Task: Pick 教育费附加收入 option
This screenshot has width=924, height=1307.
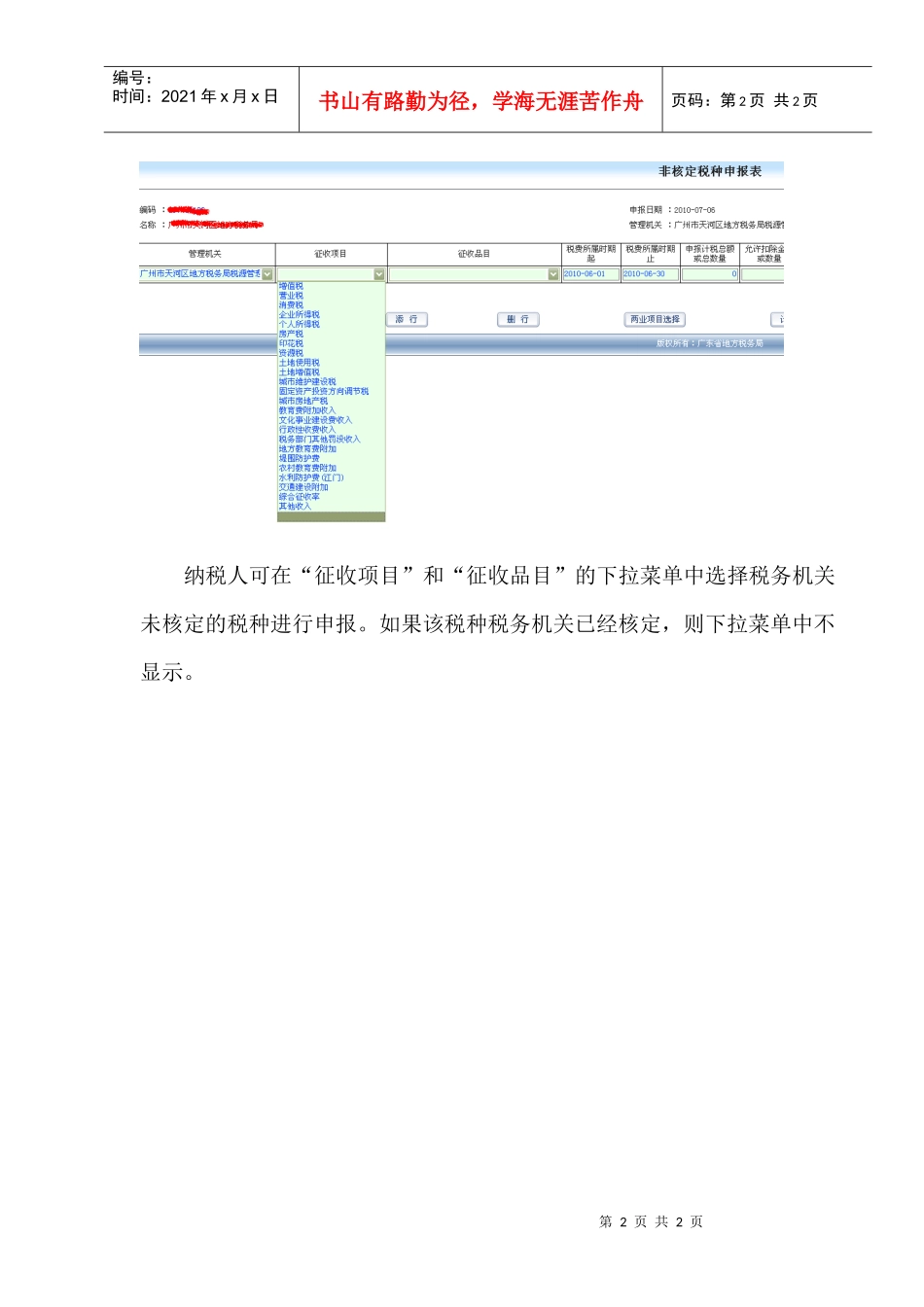Action: [307, 410]
